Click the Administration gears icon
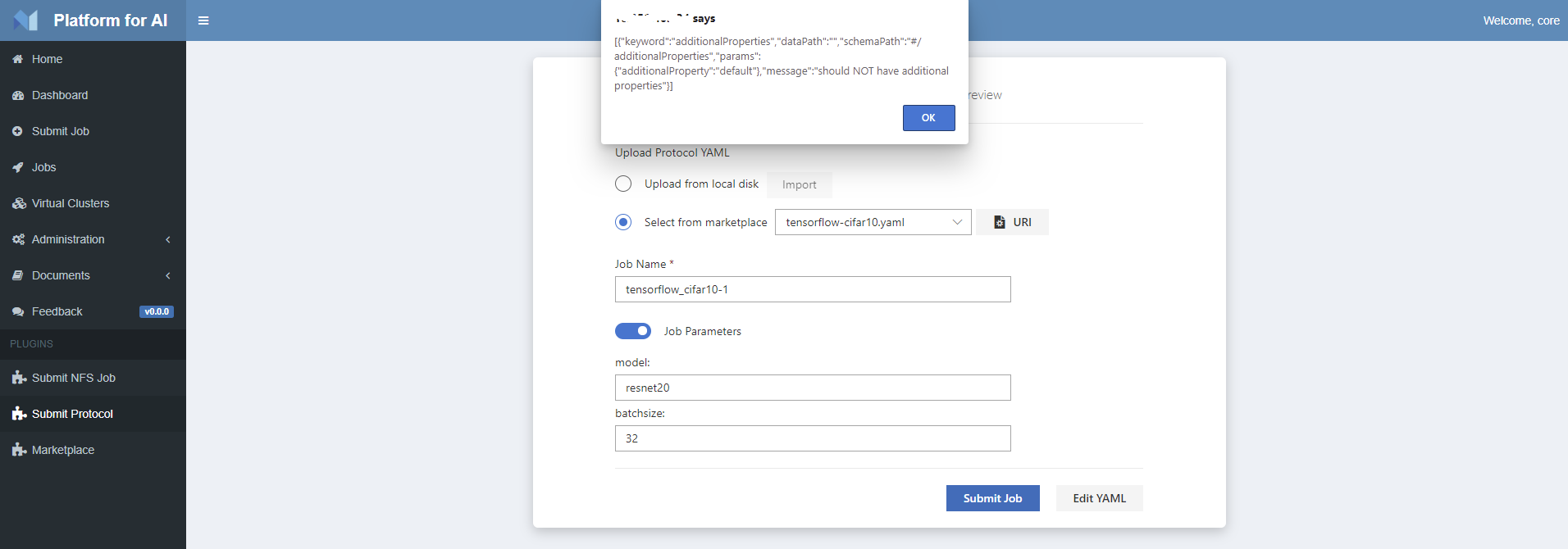 (17, 239)
